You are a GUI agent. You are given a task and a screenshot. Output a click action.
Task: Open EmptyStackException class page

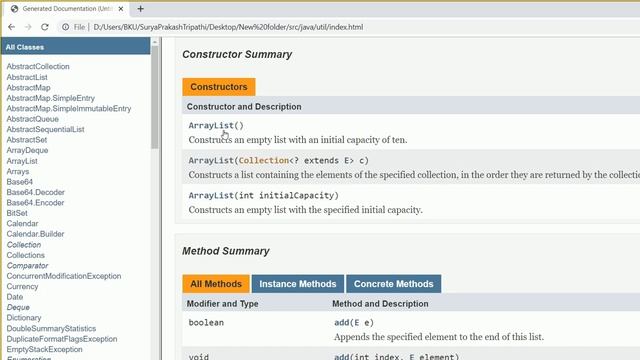[x=44, y=349]
